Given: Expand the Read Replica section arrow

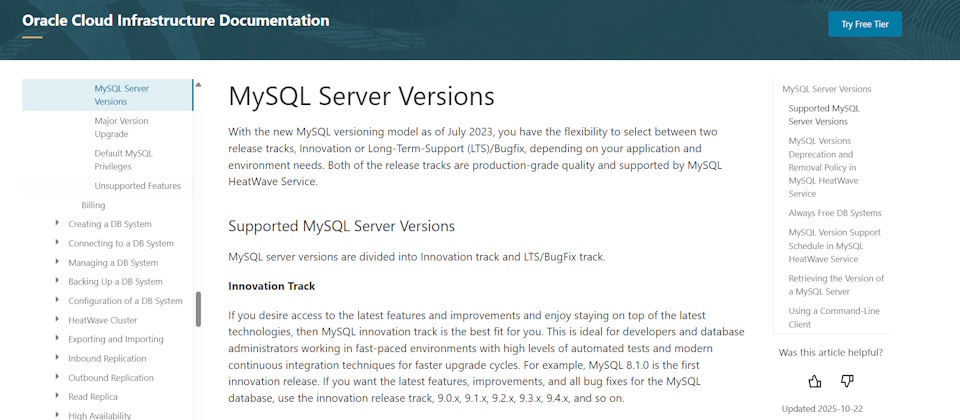Looking at the screenshot, I should [x=58, y=396].
